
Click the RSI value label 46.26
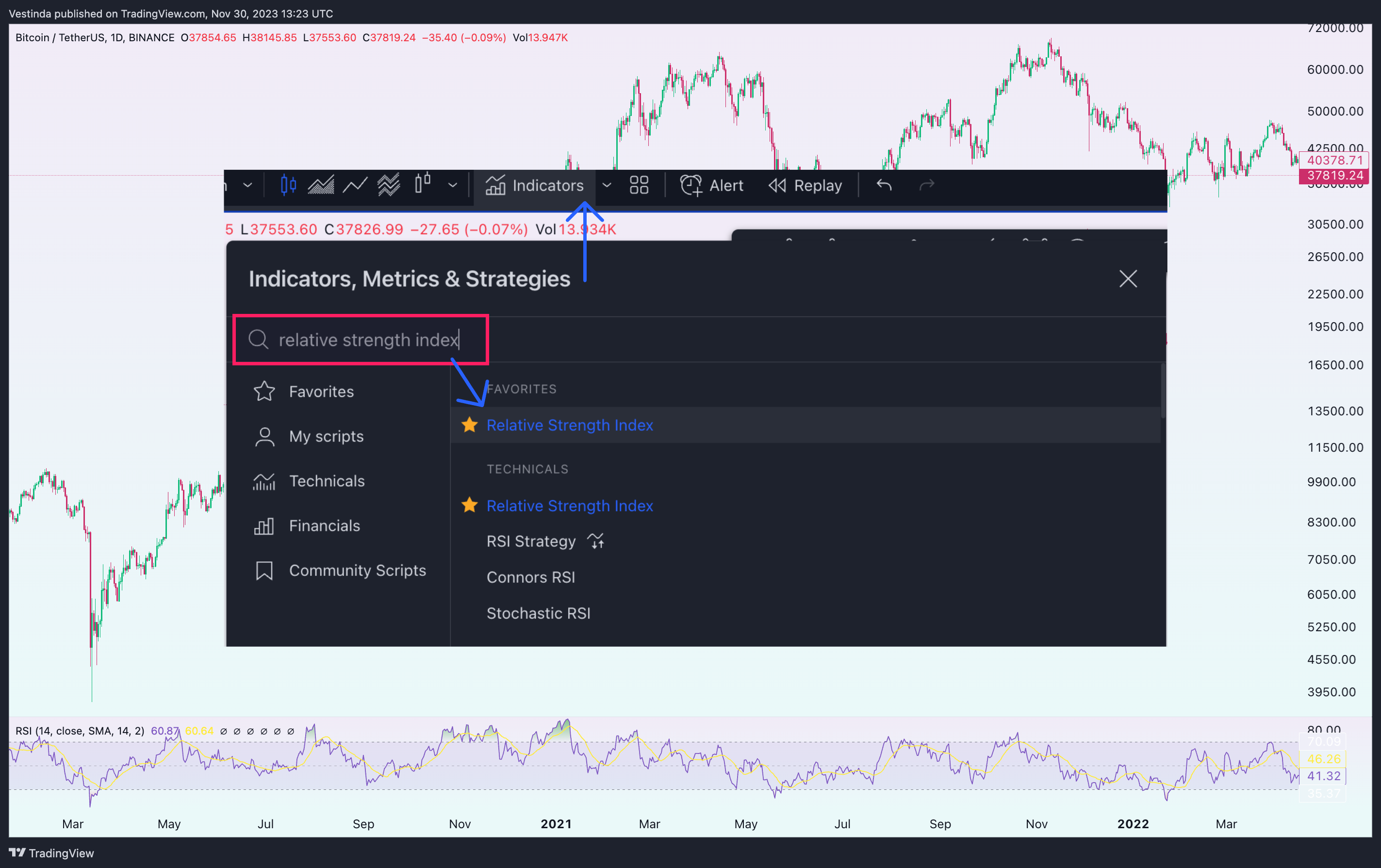tap(1323, 758)
